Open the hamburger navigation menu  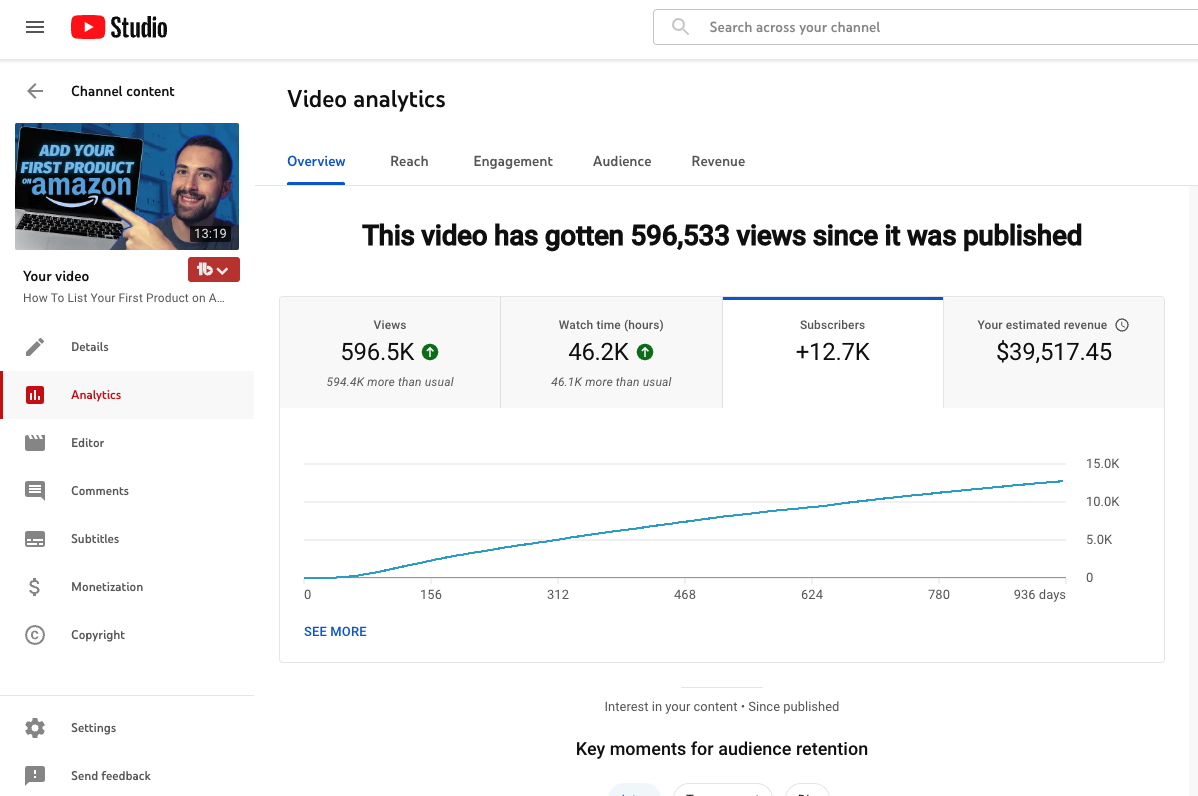coord(35,28)
